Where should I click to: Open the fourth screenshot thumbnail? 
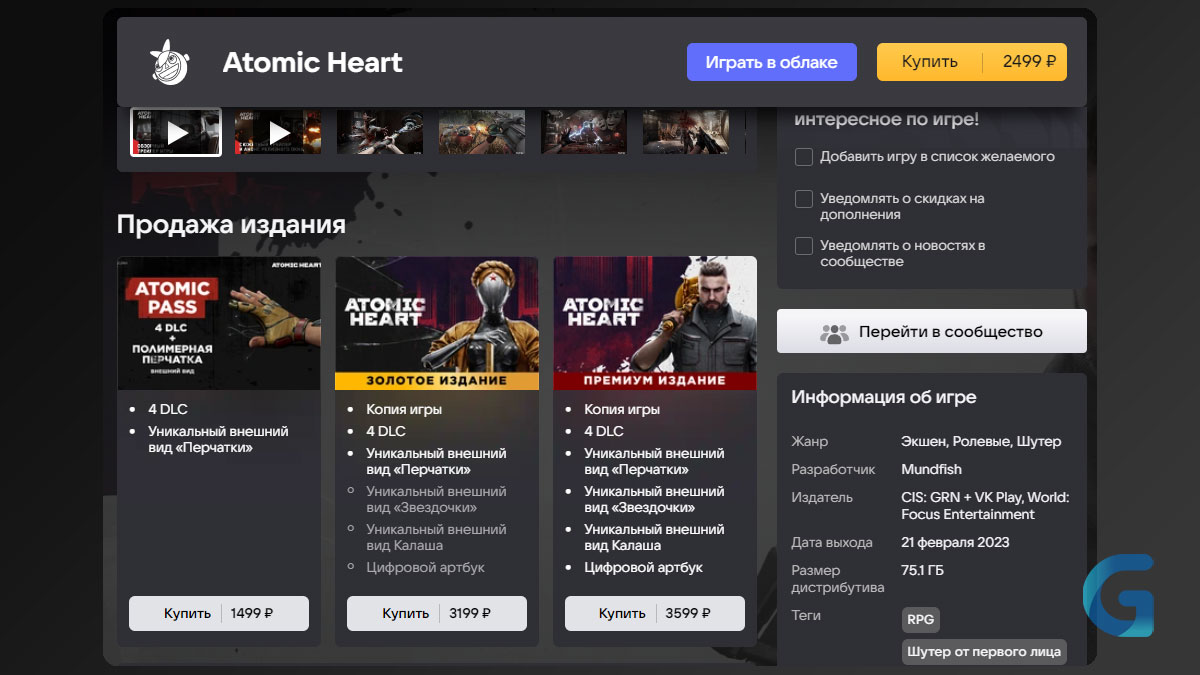[482, 132]
